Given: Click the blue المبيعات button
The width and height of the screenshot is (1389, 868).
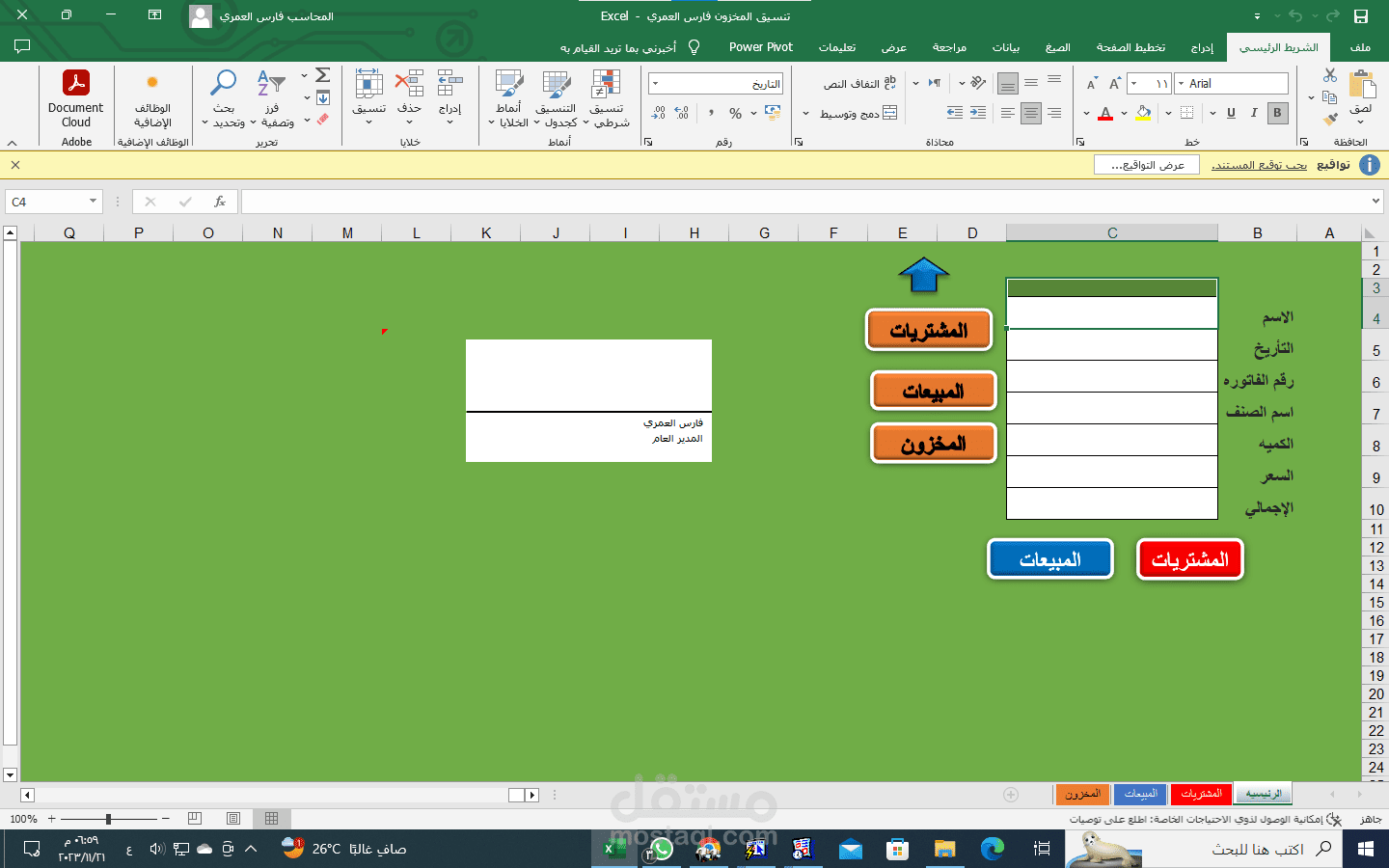Looking at the screenshot, I should coord(1050,559).
